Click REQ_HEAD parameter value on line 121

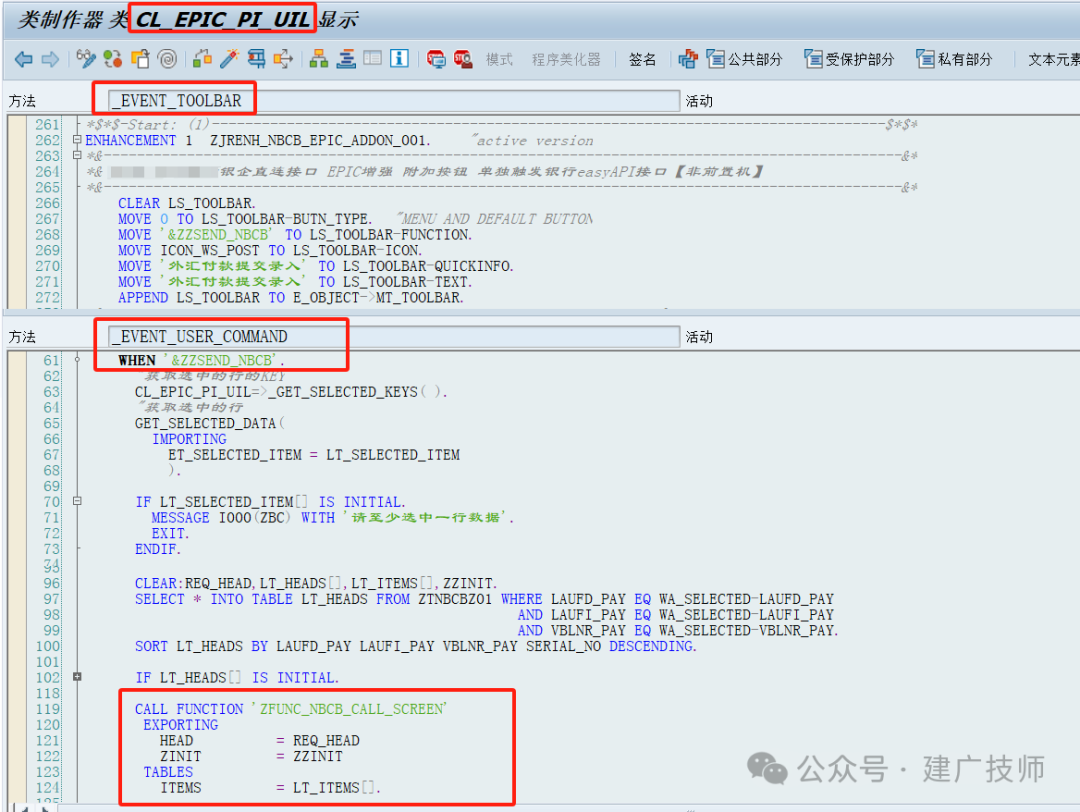(326, 740)
